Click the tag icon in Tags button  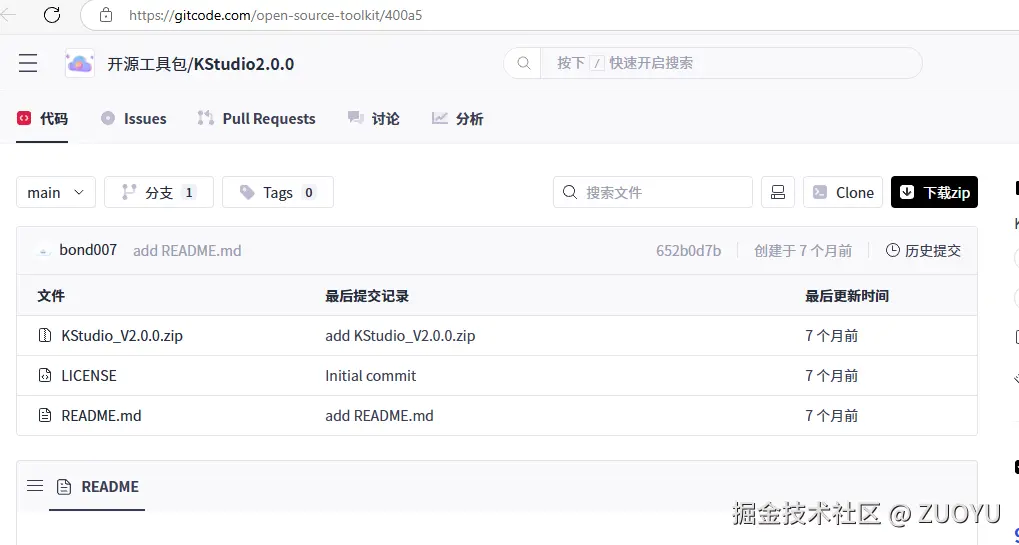pos(247,192)
